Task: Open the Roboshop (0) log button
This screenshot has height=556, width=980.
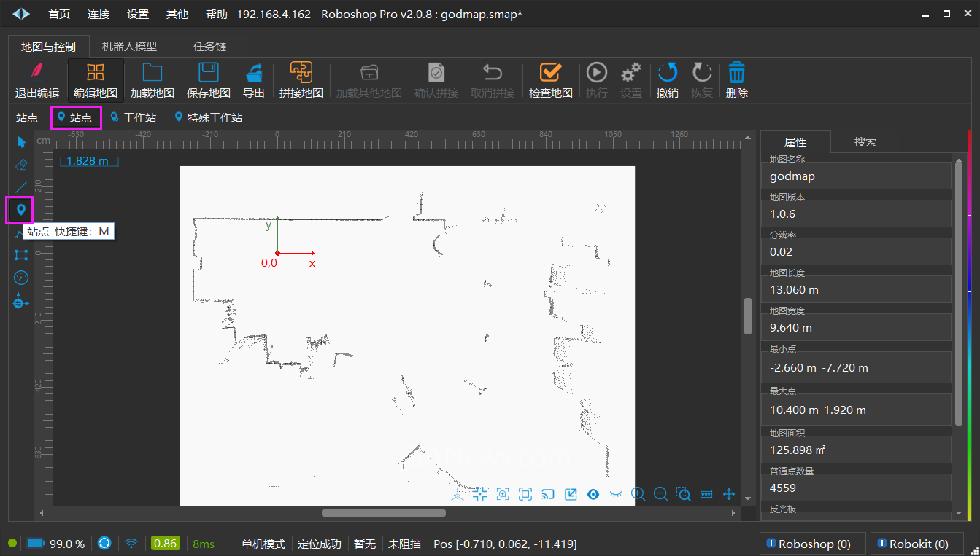Action: pyautogui.click(x=813, y=544)
